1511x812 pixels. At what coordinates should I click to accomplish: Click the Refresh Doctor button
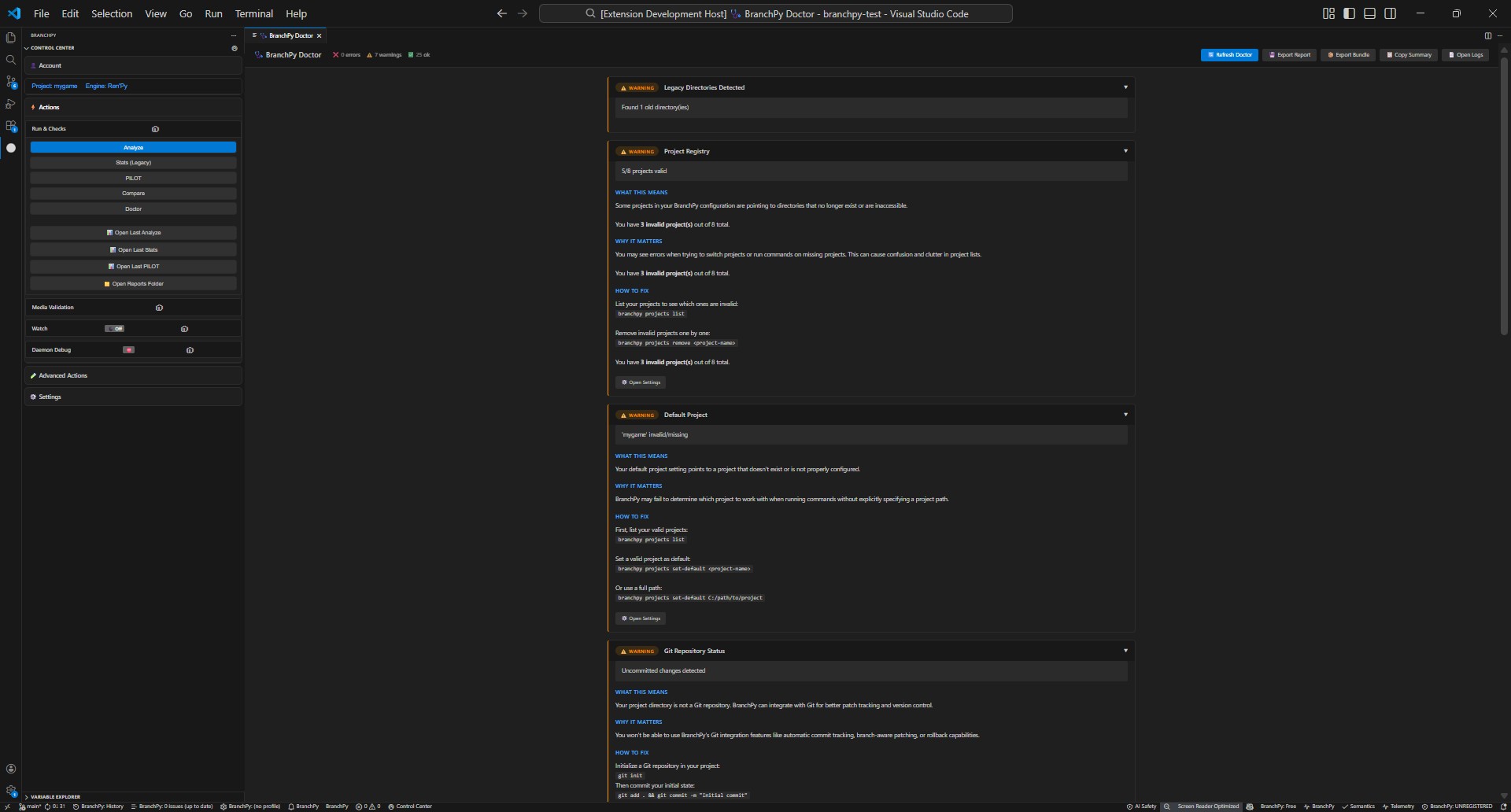click(1229, 55)
